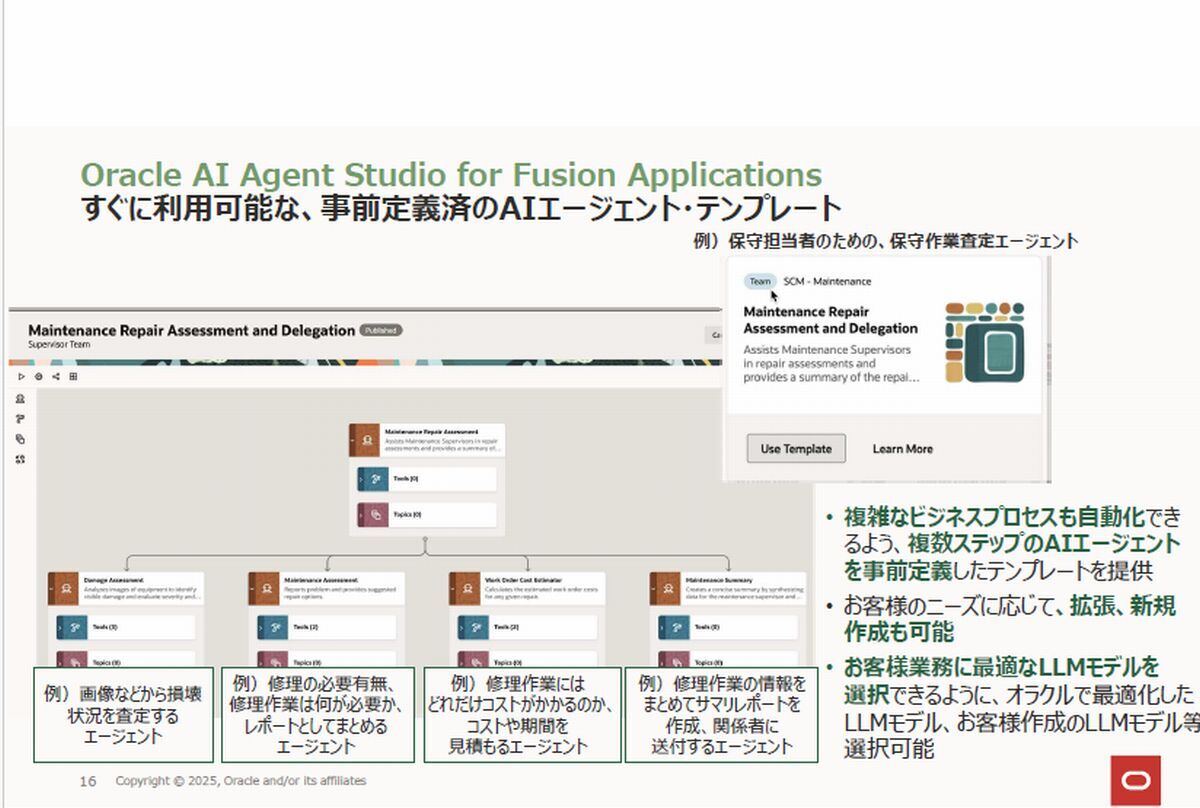Select the topics icon in the left sidebar
The height and width of the screenshot is (808, 1200).
click(20, 439)
